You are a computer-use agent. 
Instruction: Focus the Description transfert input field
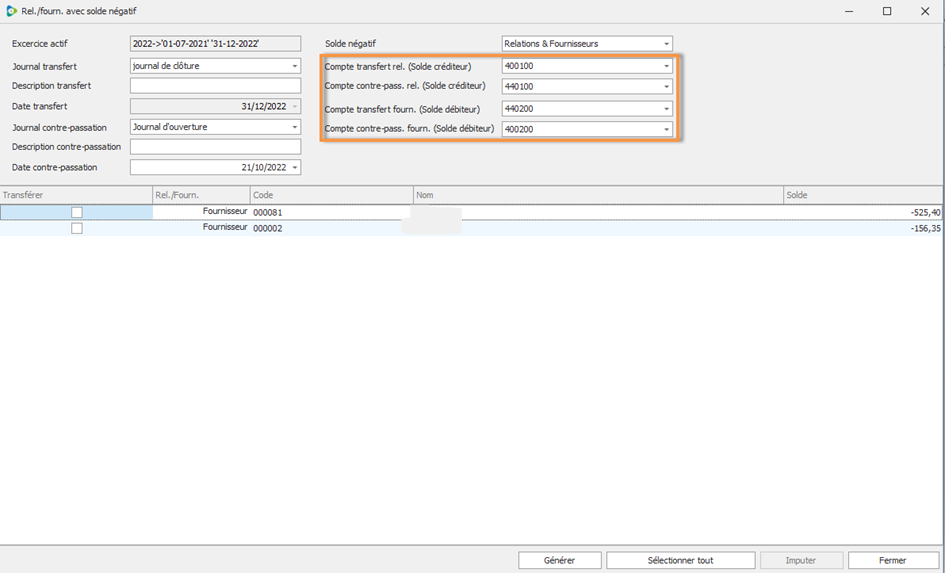click(x=215, y=86)
